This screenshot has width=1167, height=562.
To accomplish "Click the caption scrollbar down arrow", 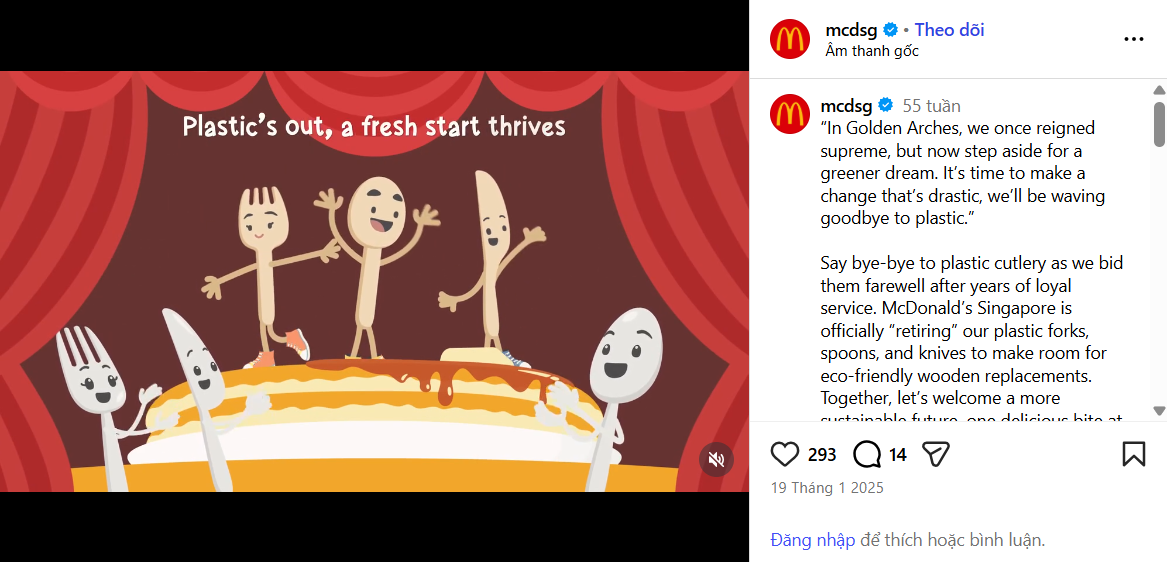I will pos(1159,410).
